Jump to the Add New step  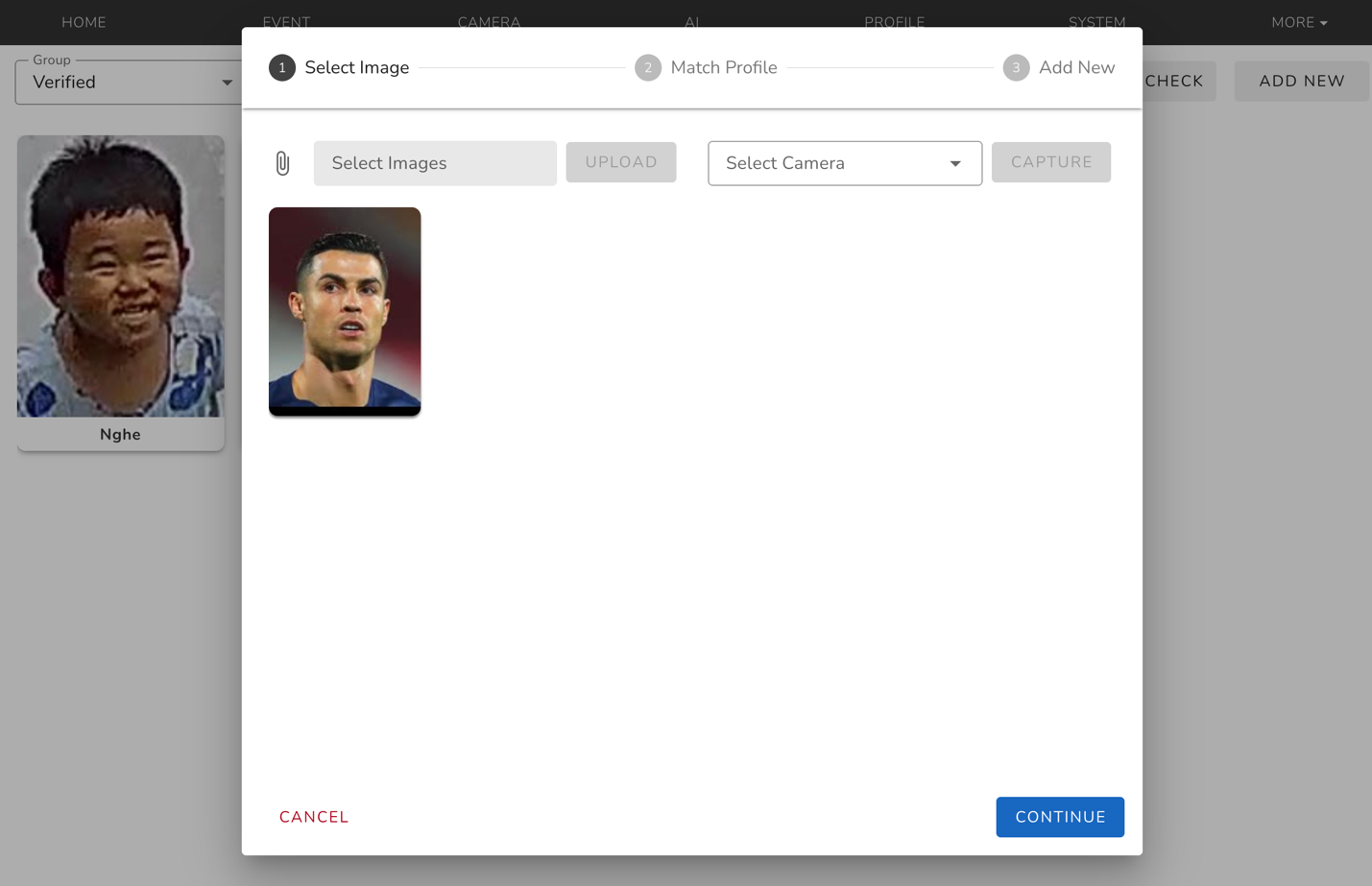pyautogui.click(x=1076, y=68)
